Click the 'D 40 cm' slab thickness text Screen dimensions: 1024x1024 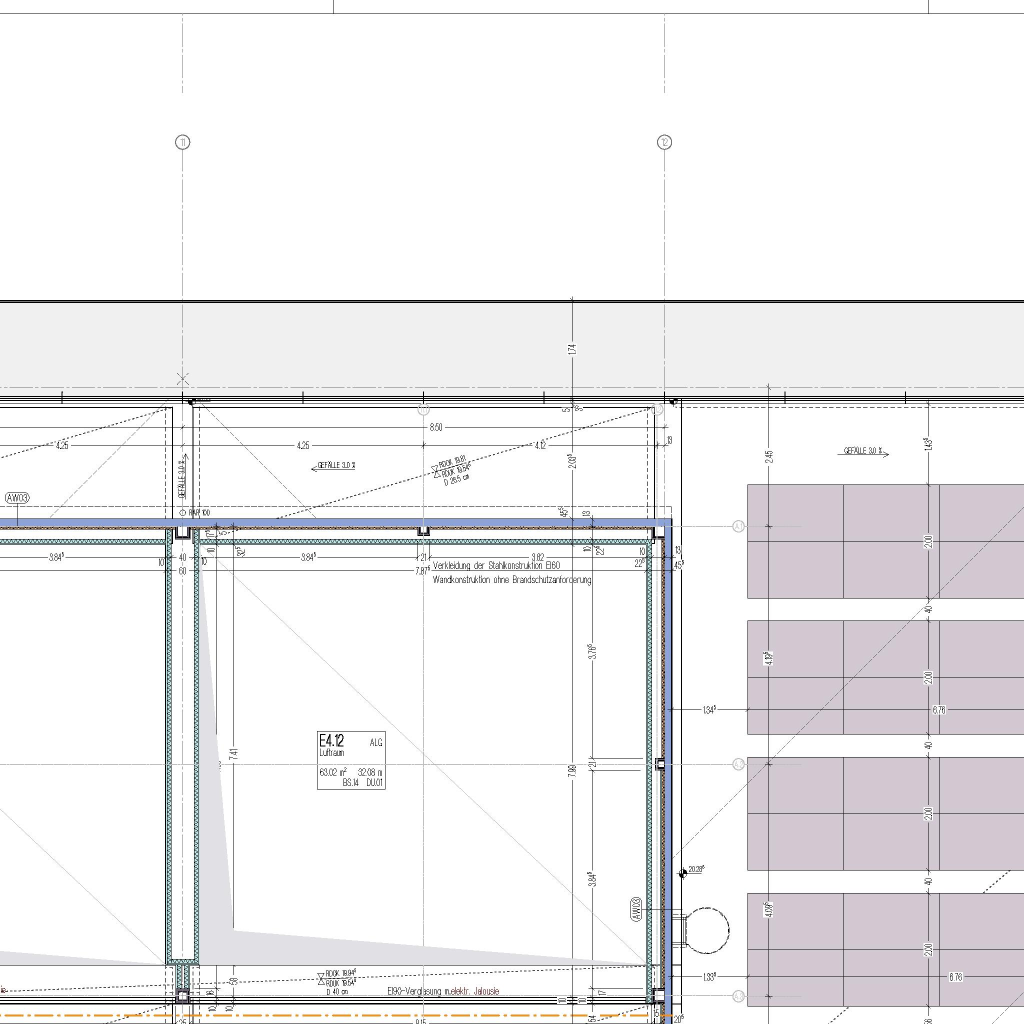coord(338,992)
